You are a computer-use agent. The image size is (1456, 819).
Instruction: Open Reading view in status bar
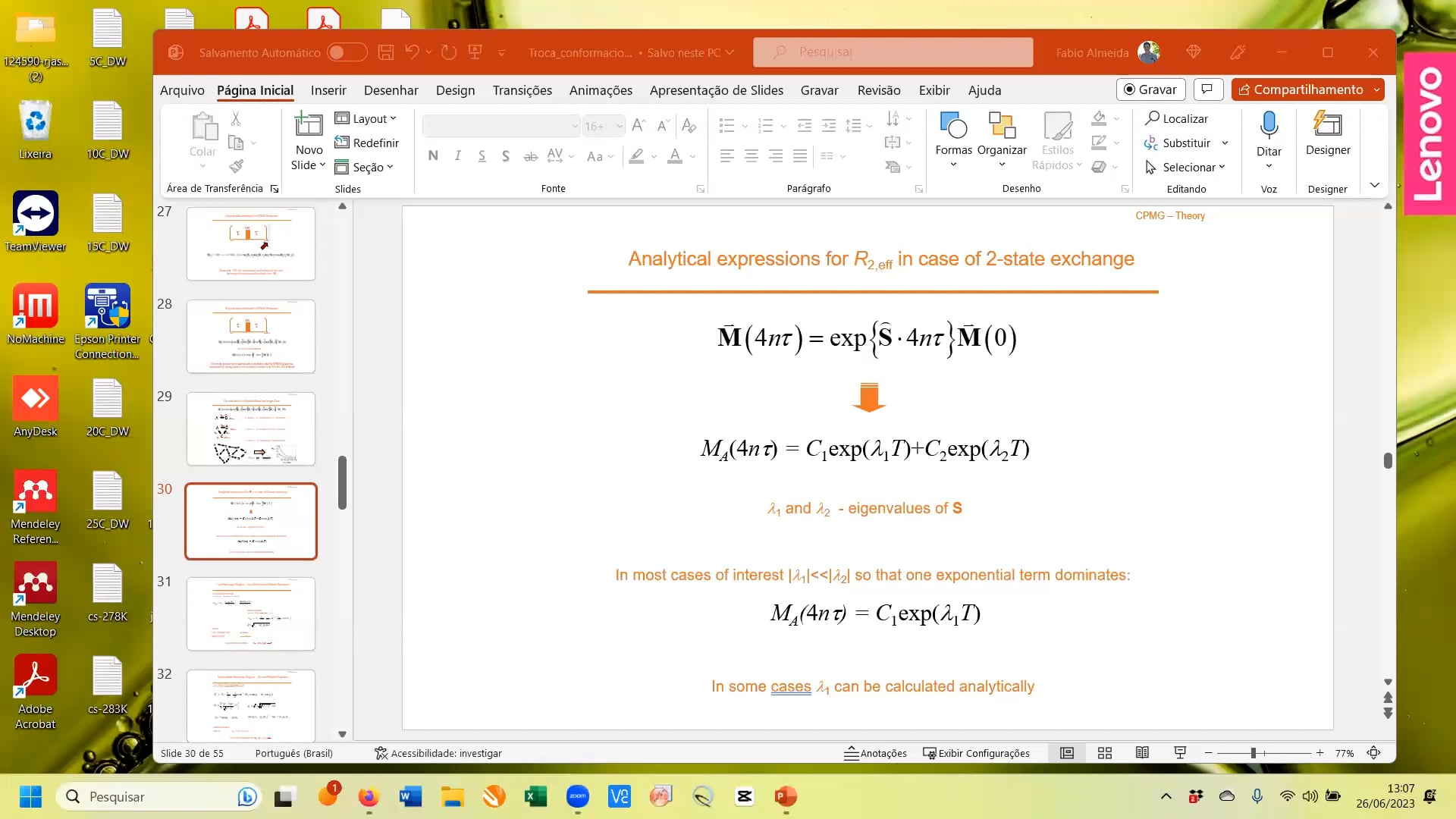pos(1142,753)
